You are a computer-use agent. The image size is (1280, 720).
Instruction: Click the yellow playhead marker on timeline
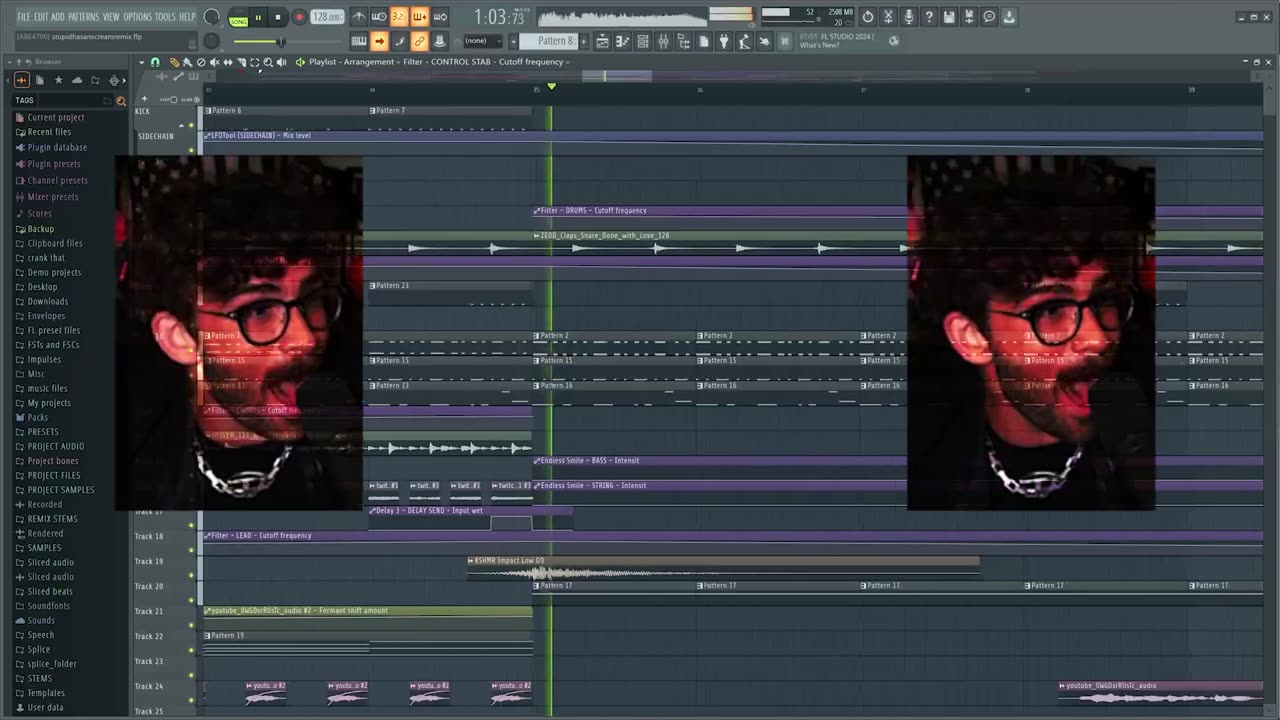pyautogui.click(x=551, y=87)
